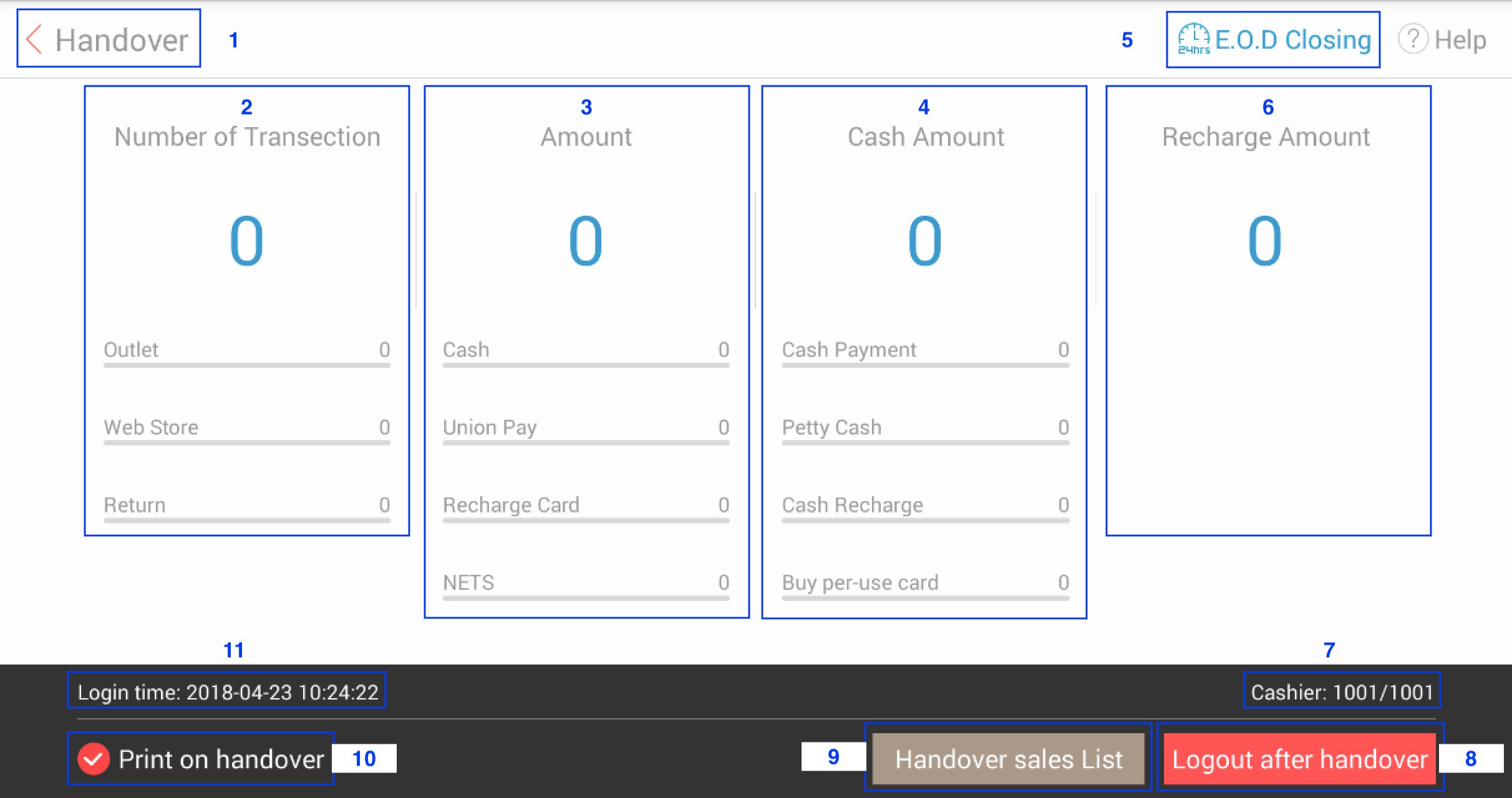This screenshot has width=1512, height=798.
Task: Click the red back arrow icon
Action: click(x=35, y=40)
